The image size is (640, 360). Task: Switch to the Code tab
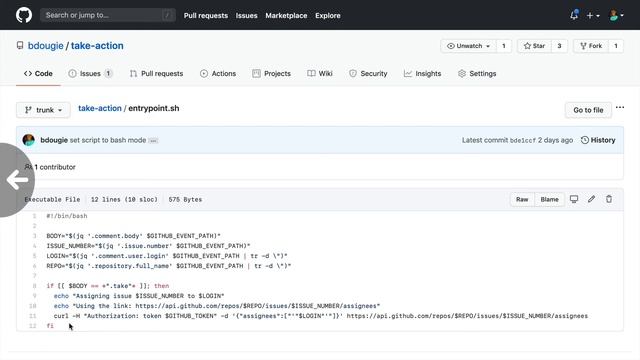pos(38,73)
